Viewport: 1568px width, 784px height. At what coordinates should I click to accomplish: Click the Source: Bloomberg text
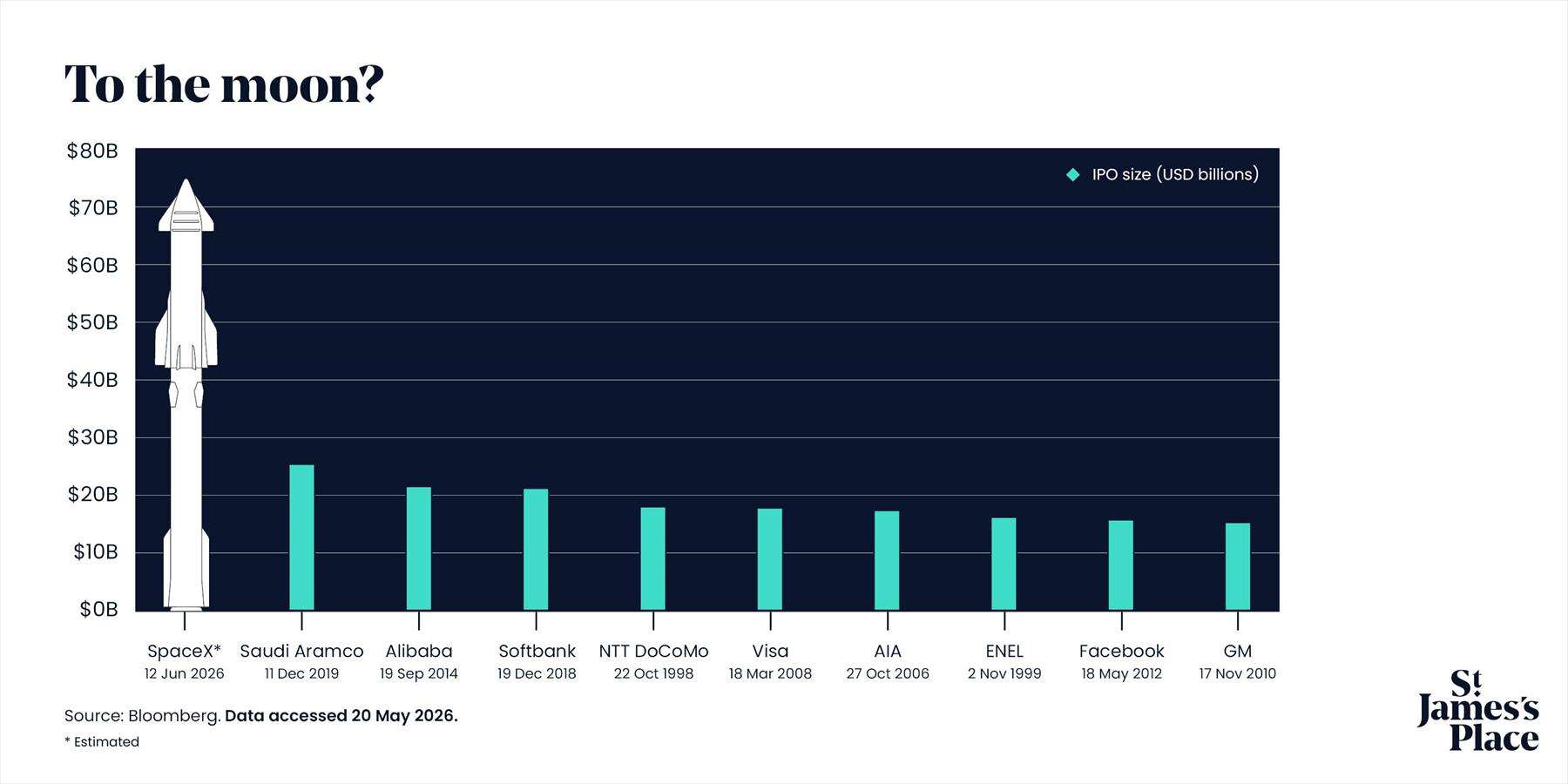tap(142, 716)
